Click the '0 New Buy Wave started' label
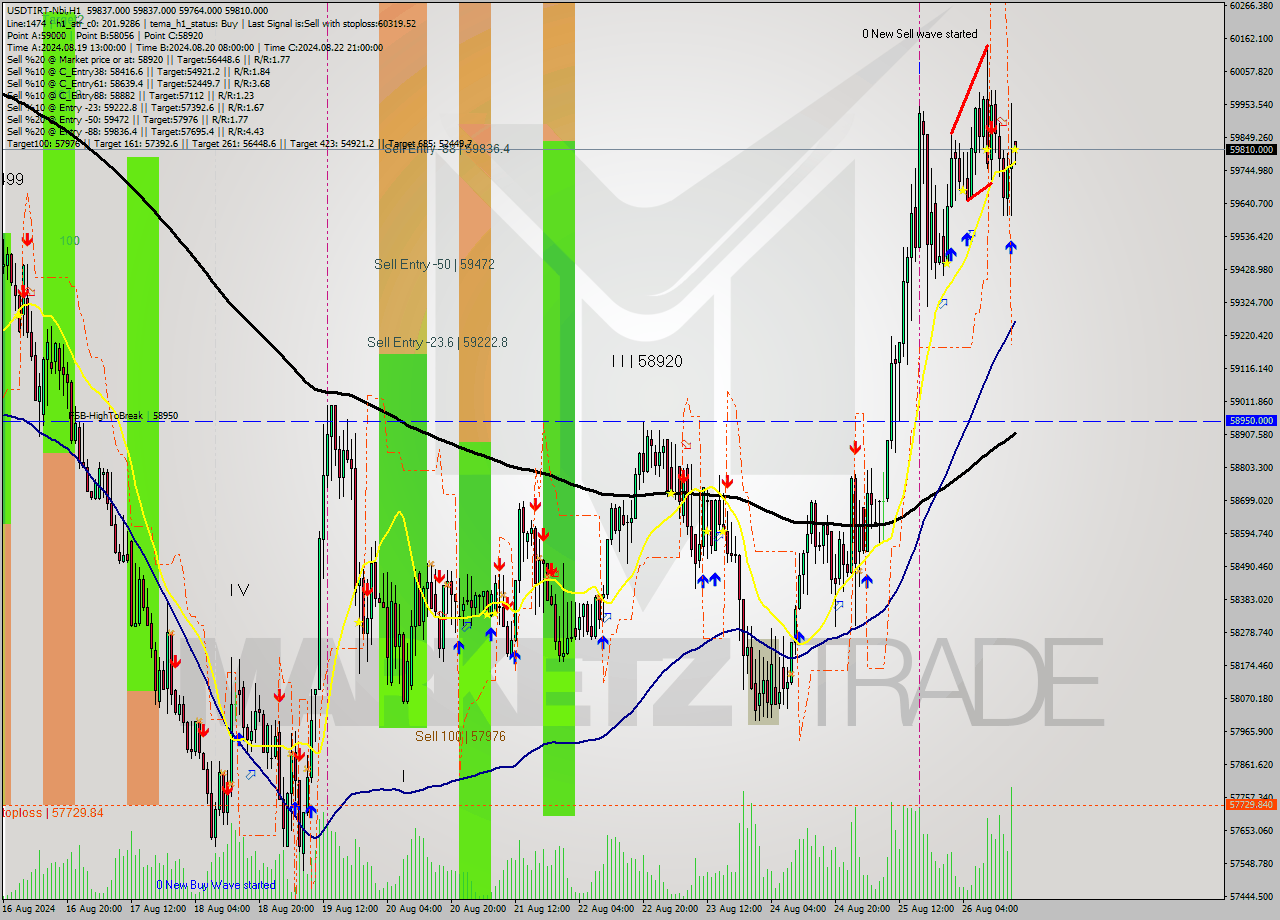1280x920 pixels. (x=216, y=885)
